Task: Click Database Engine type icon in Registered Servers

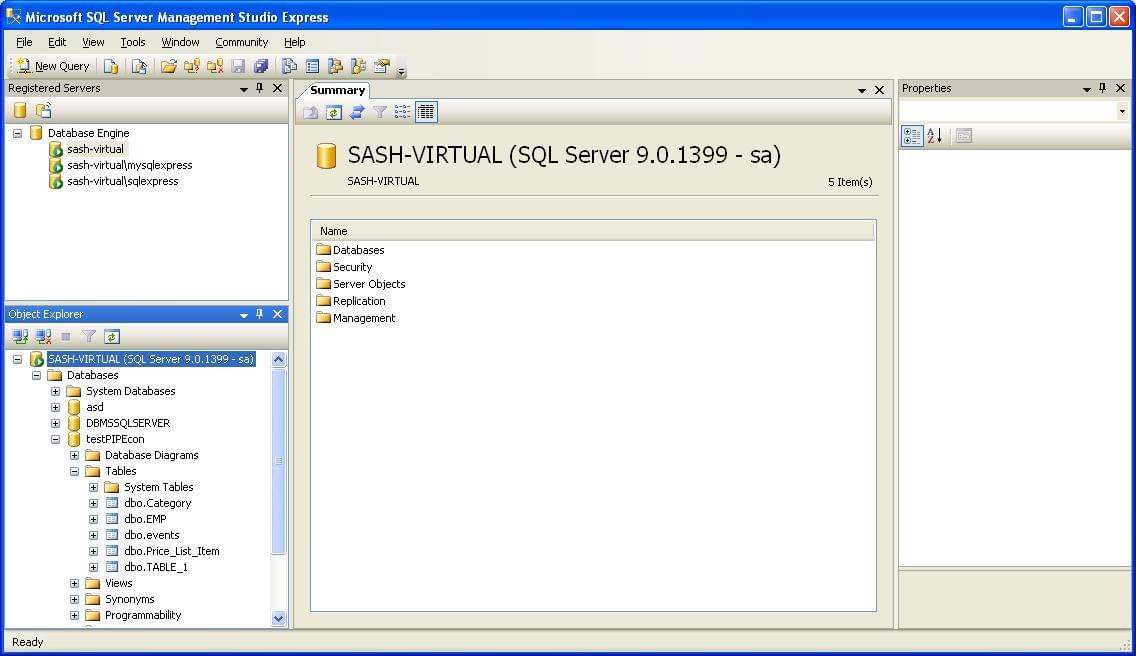Action: pyautogui.click(x=20, y=110)
